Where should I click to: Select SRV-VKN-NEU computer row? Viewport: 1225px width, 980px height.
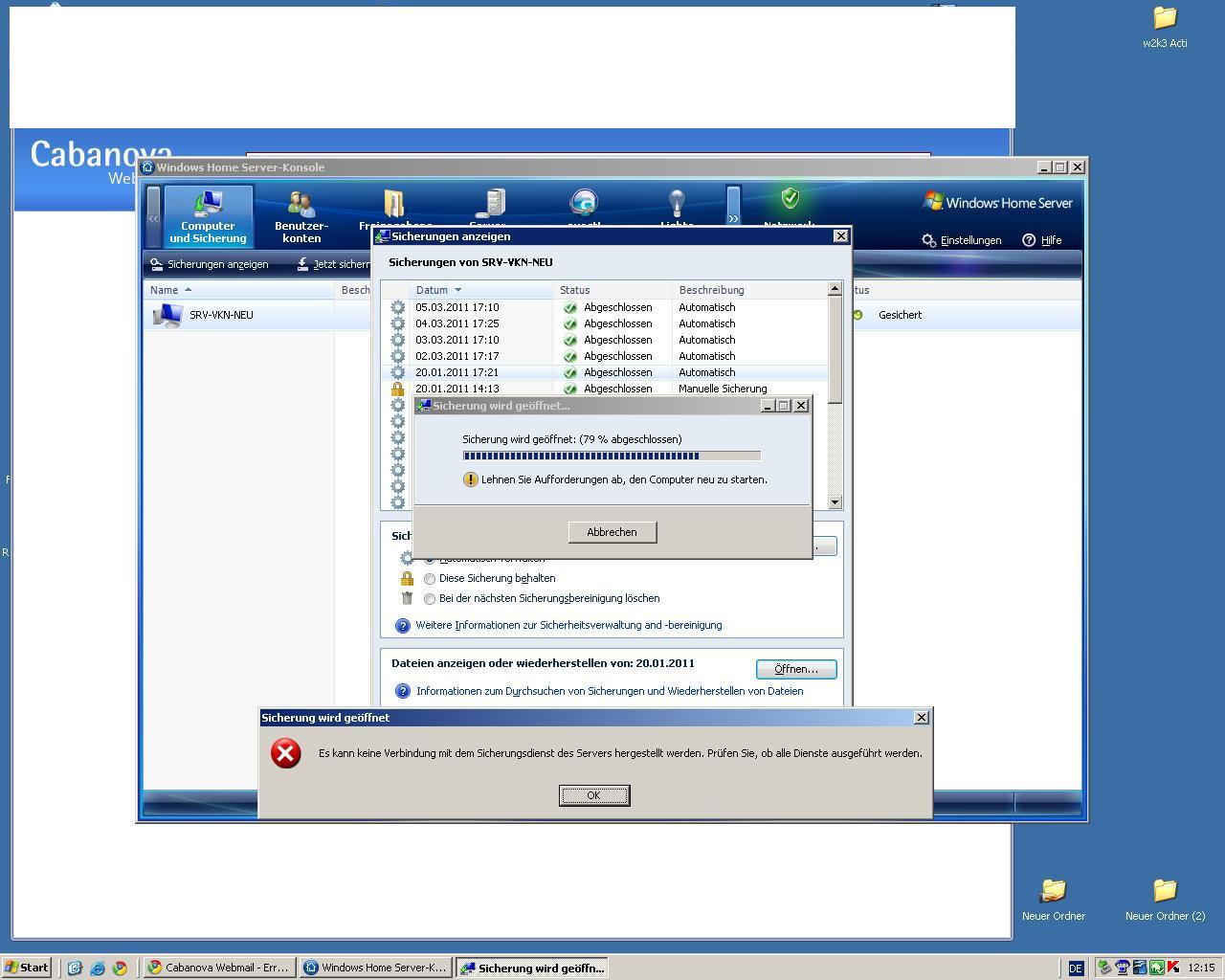(257, 315)
